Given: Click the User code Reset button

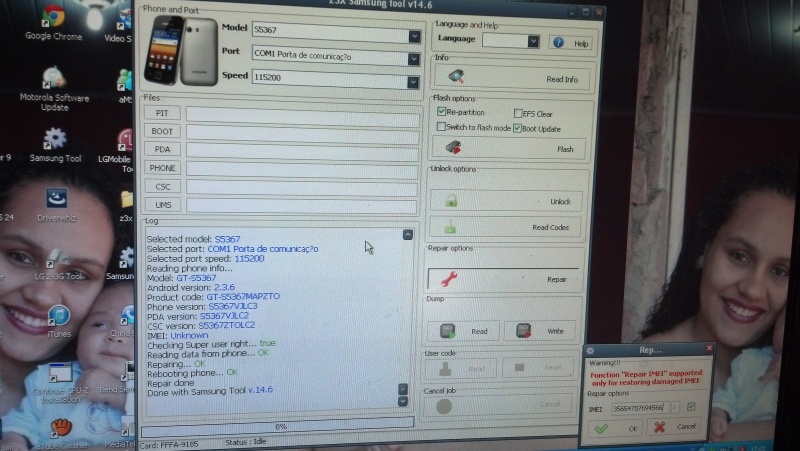Looking at the screenshot, I should [537, 367].
